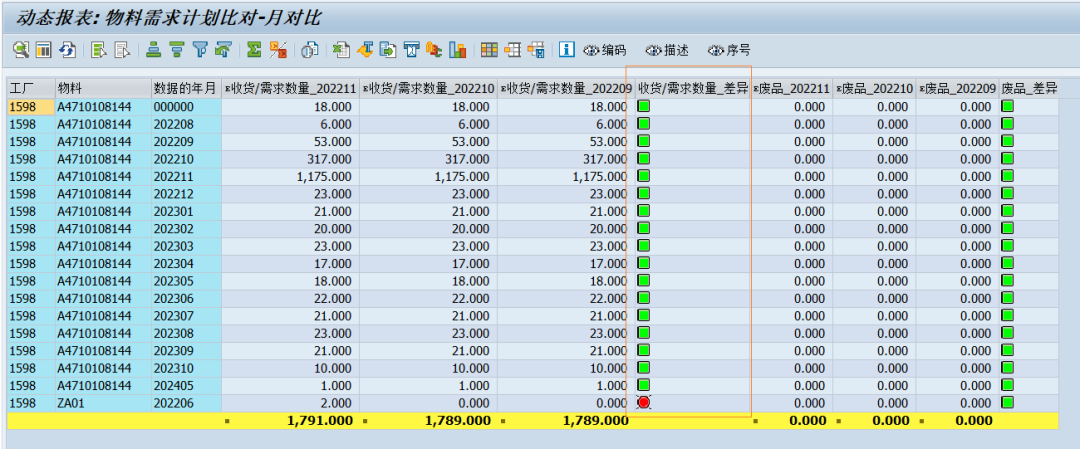Click the 202303 year-month cell
The image size is (1080, 449).
click(187, 246)
